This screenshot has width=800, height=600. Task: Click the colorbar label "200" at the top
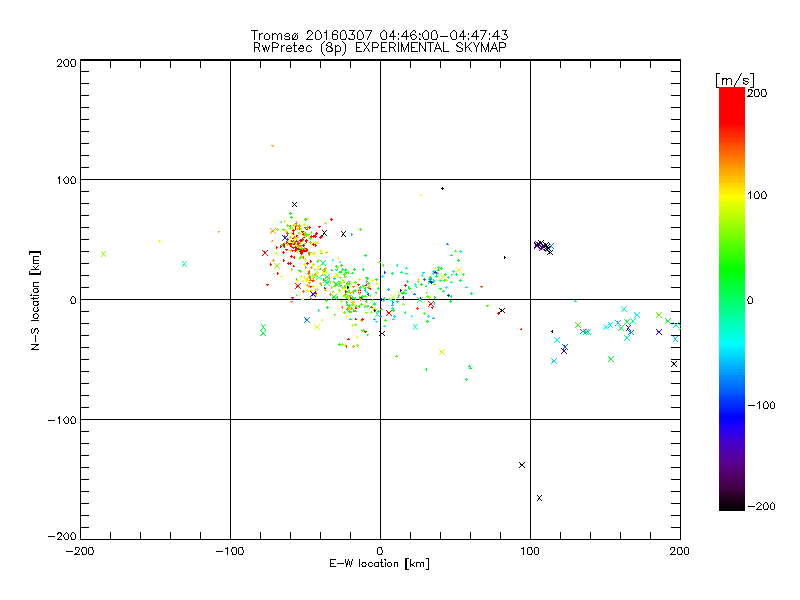[x=757, y=93]
